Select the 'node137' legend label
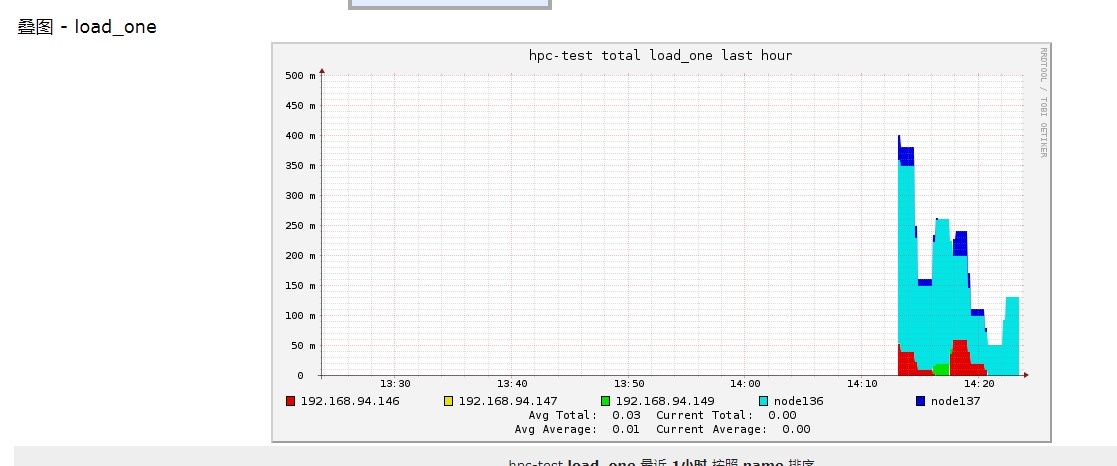The width and height of the screenshot is (1117, 466). click(x=955, y=401)
